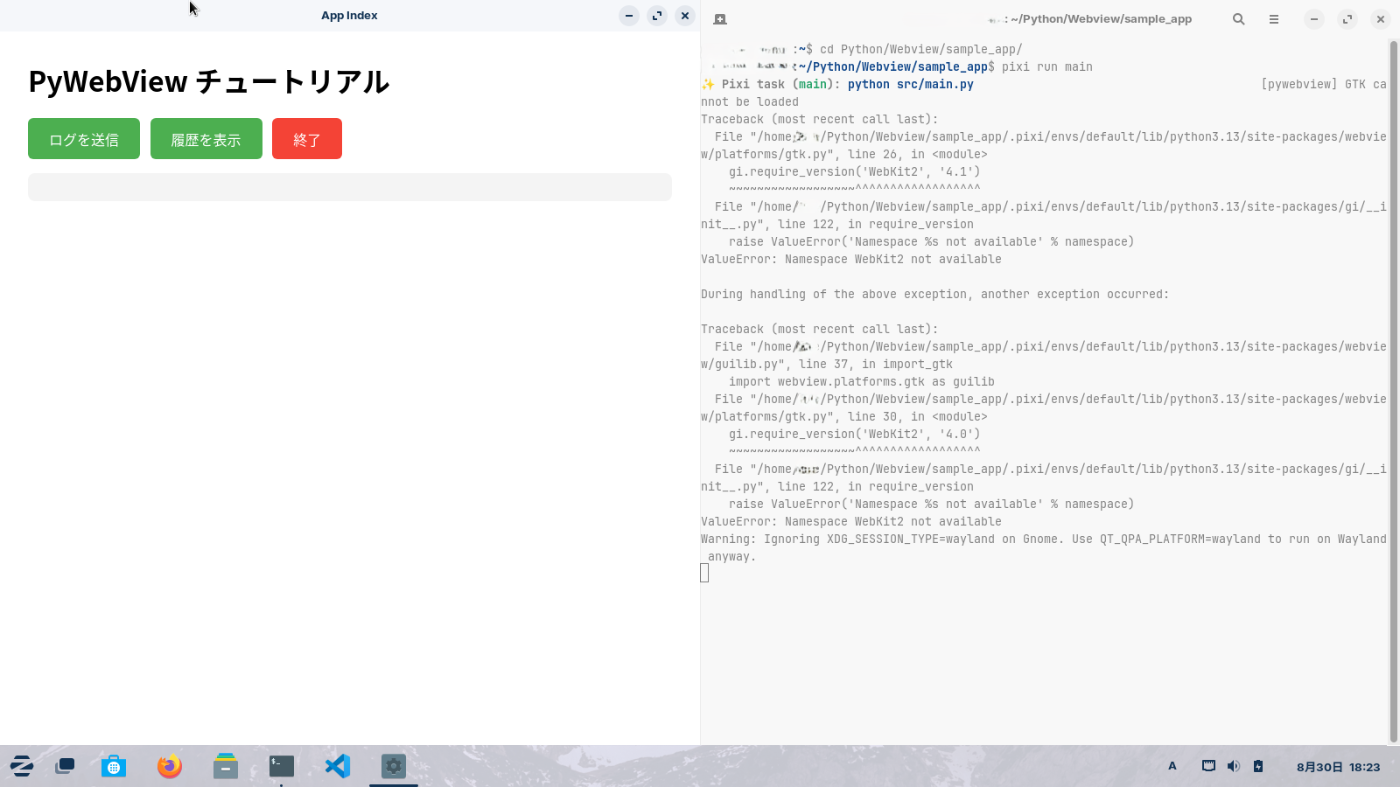This screenshot has width=1400, height=787.
Task: Minimize the terminal window
Action: pos(1315,19)
